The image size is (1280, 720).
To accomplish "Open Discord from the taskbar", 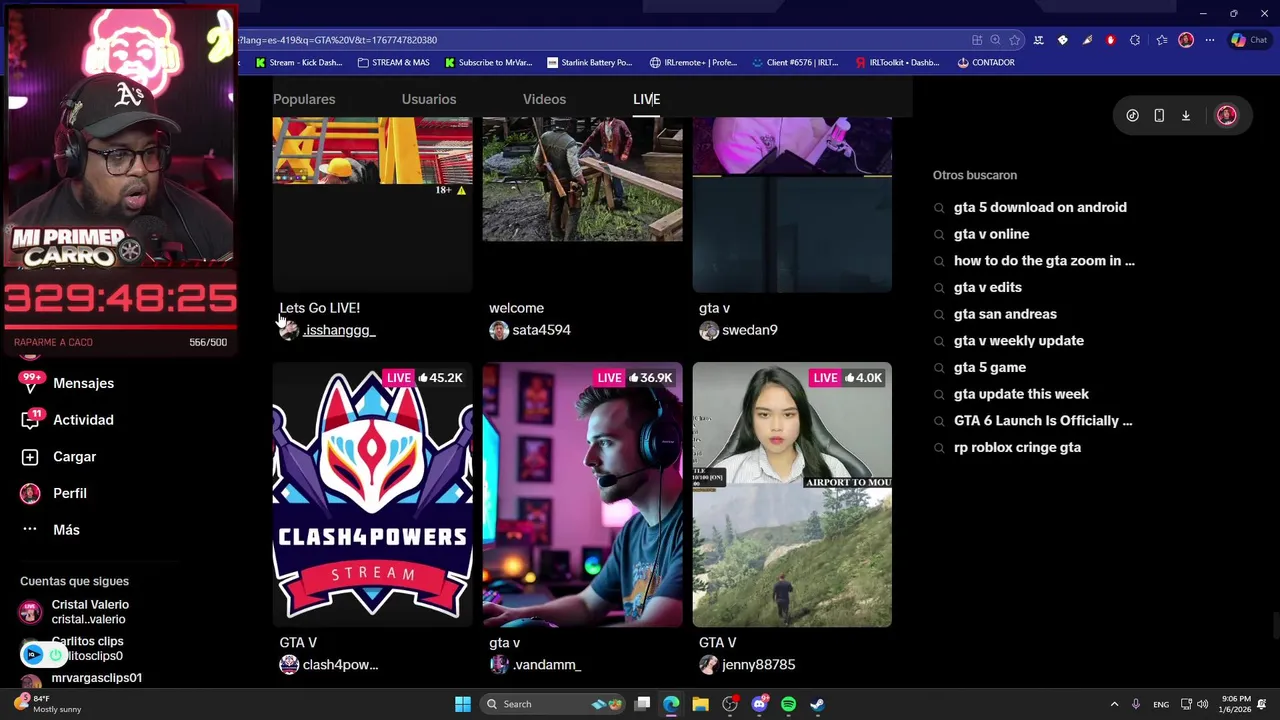I will [759, 704].
